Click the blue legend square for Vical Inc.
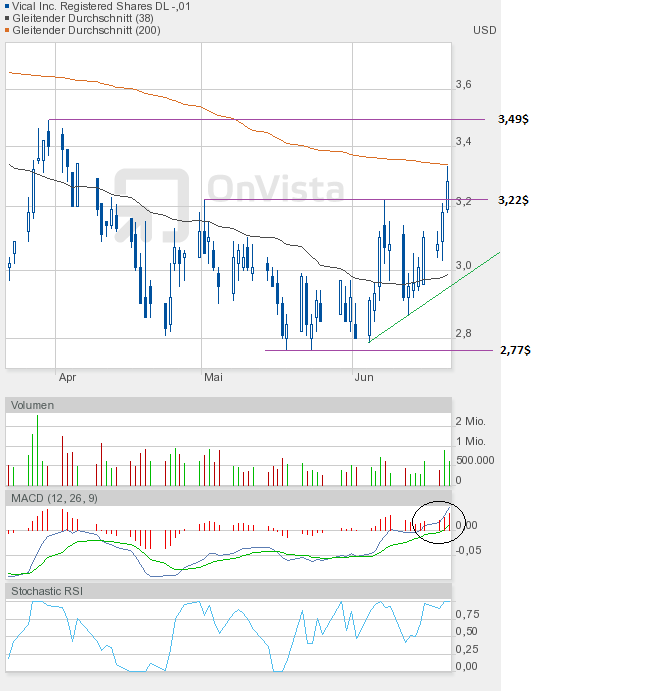The width and height of the screenshot is (662, 691). pos(7,6)
